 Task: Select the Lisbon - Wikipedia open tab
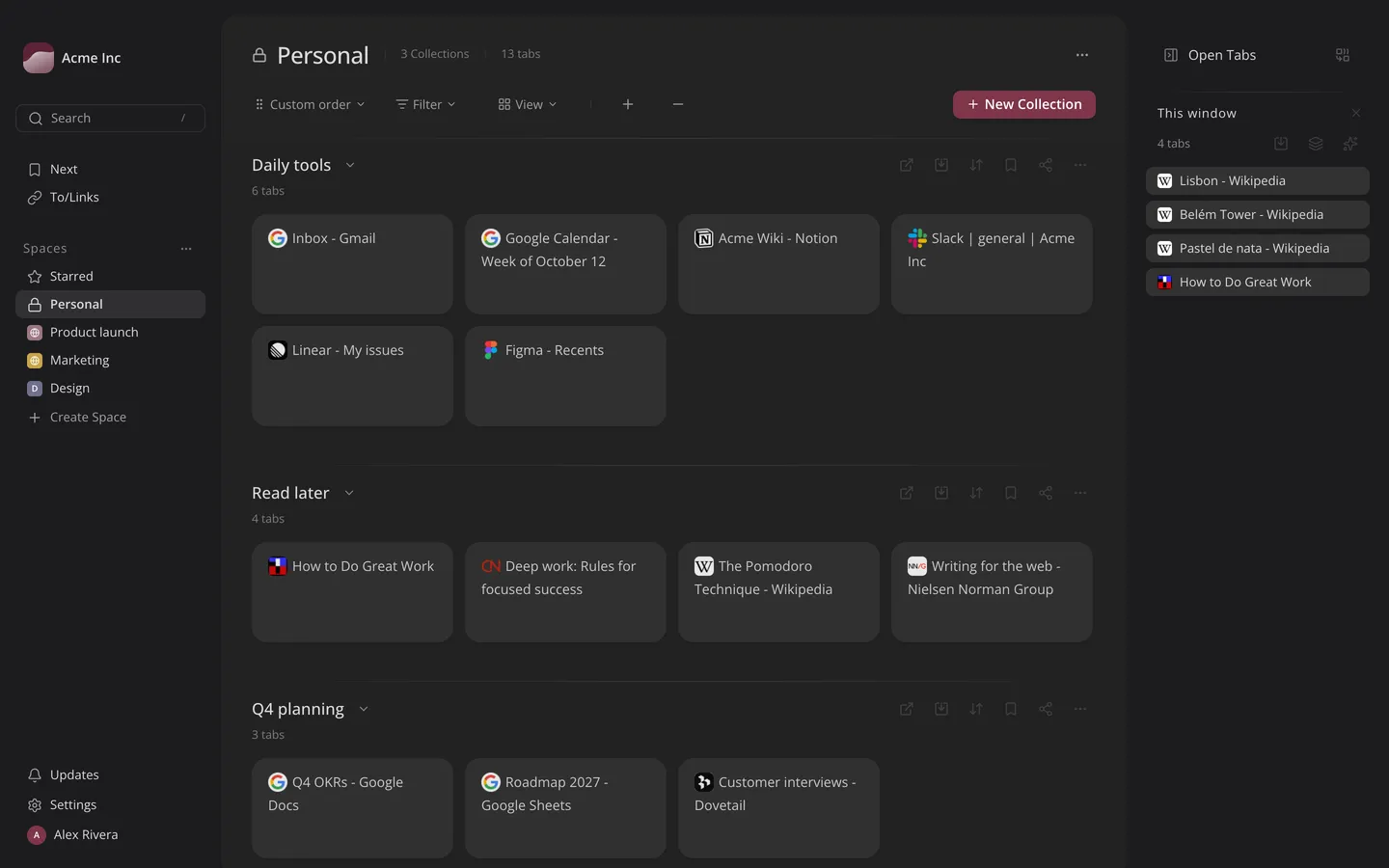[1258, 181]
